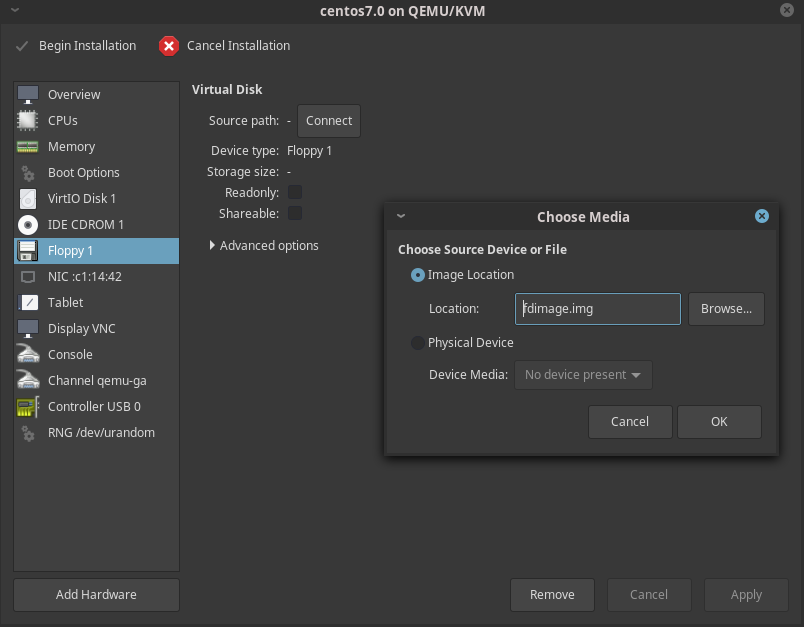Click the VirtIO Disk 1 icon

click(x=28, y=198)
